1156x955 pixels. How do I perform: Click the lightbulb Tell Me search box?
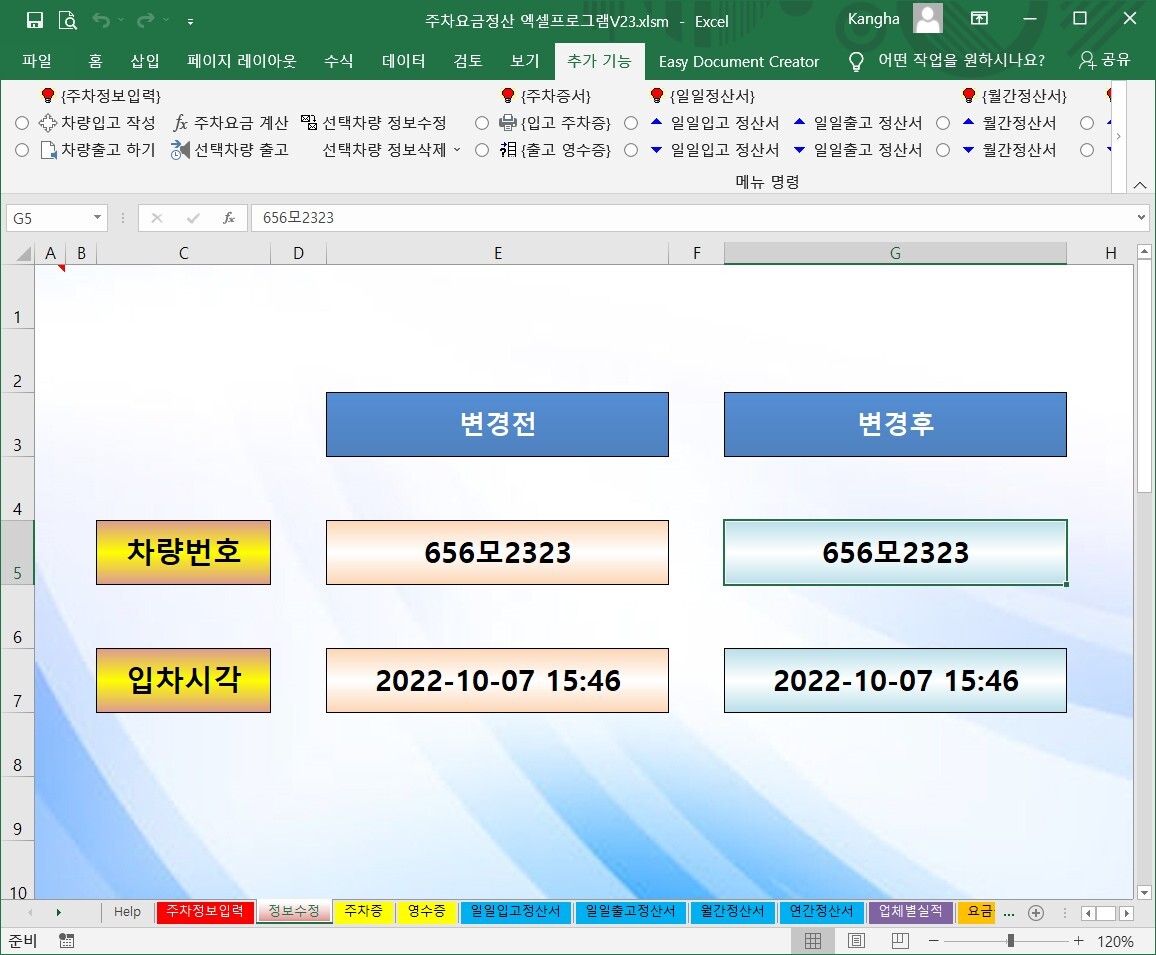947,60
